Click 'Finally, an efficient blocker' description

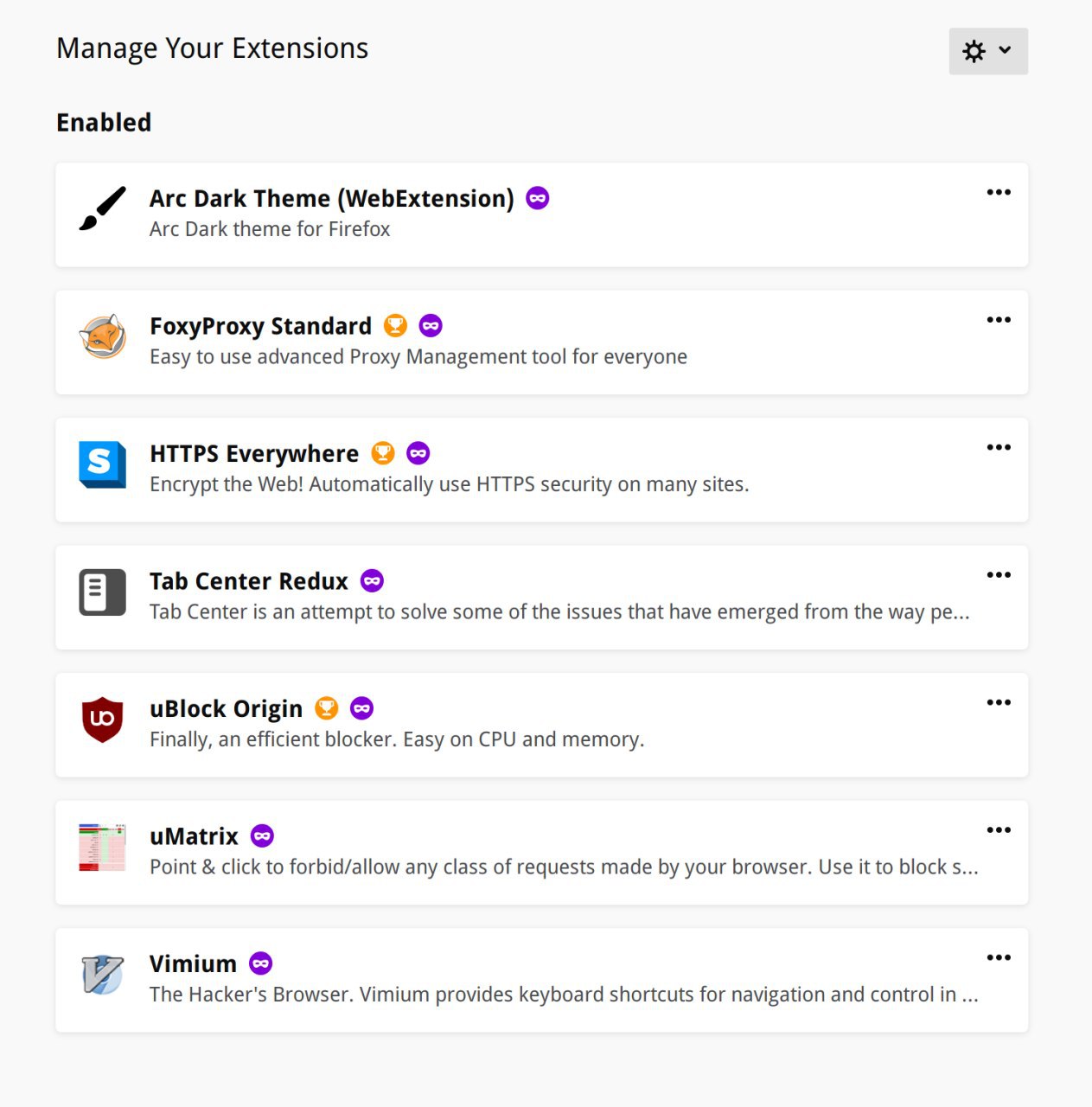pyautogui.click(x=397, y=739)
